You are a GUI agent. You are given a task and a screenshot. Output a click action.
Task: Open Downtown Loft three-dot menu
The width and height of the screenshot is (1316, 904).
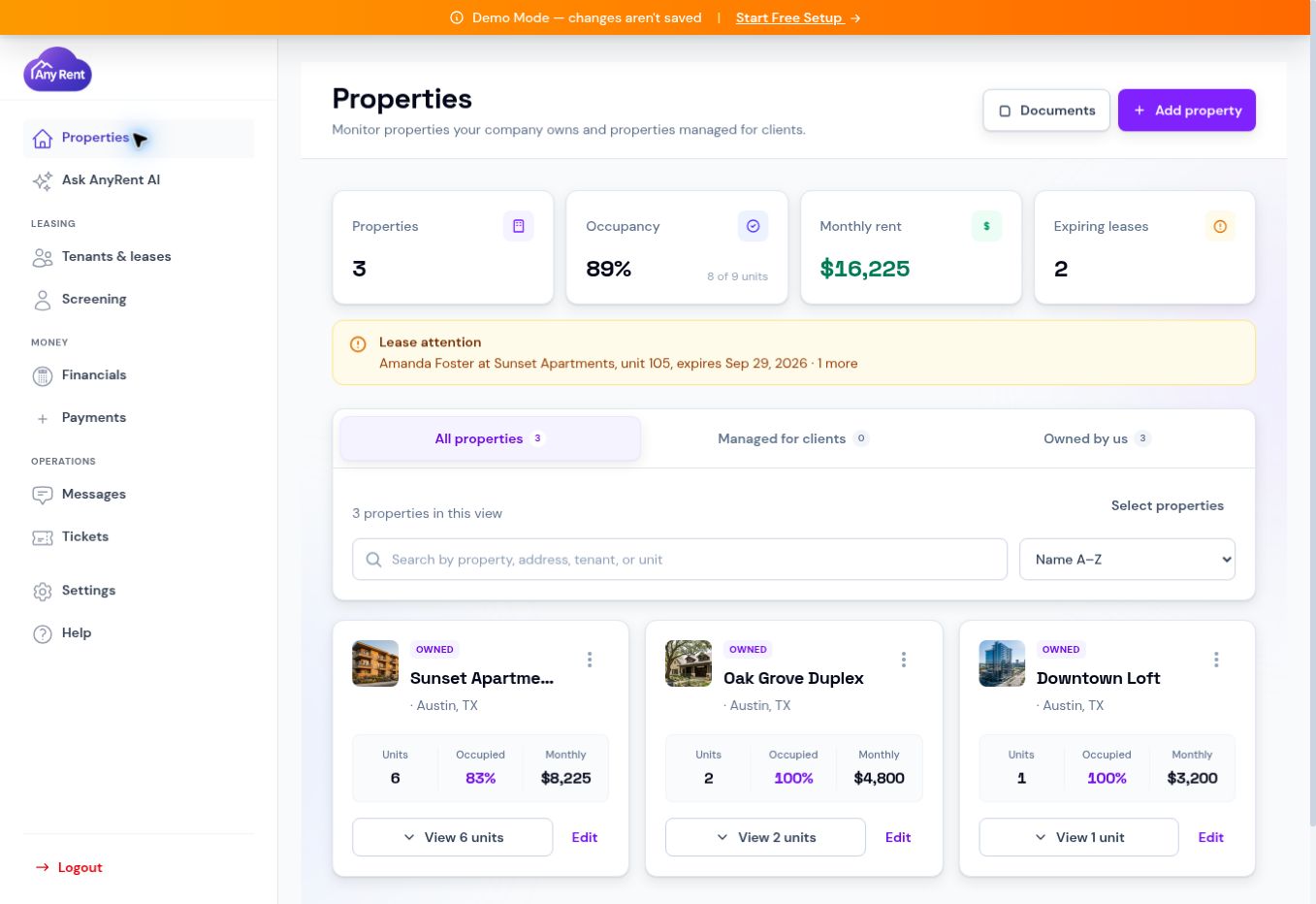[x=1216, y=660]
